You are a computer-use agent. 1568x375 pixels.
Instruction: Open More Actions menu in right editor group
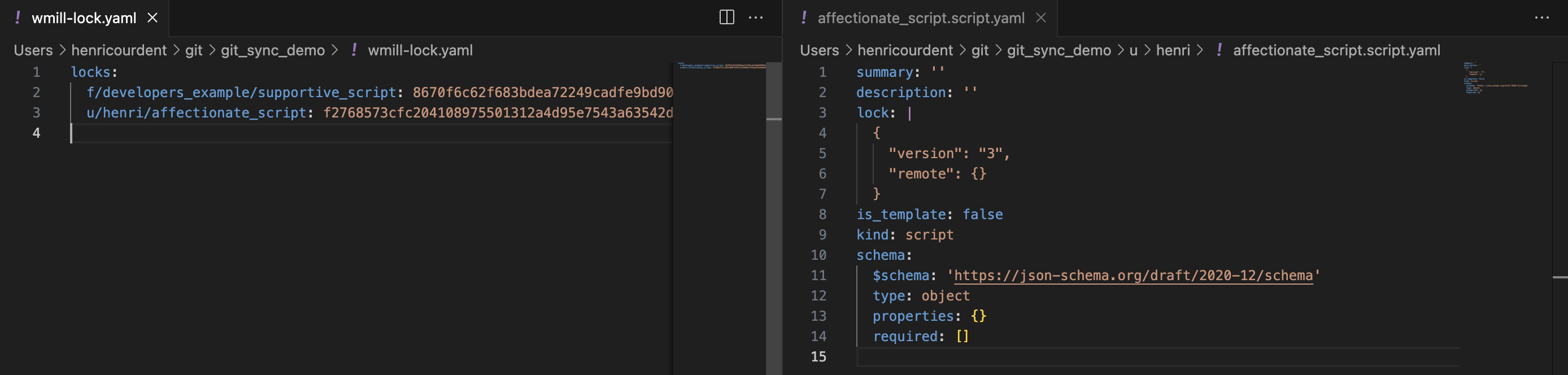click(1541, 18)
